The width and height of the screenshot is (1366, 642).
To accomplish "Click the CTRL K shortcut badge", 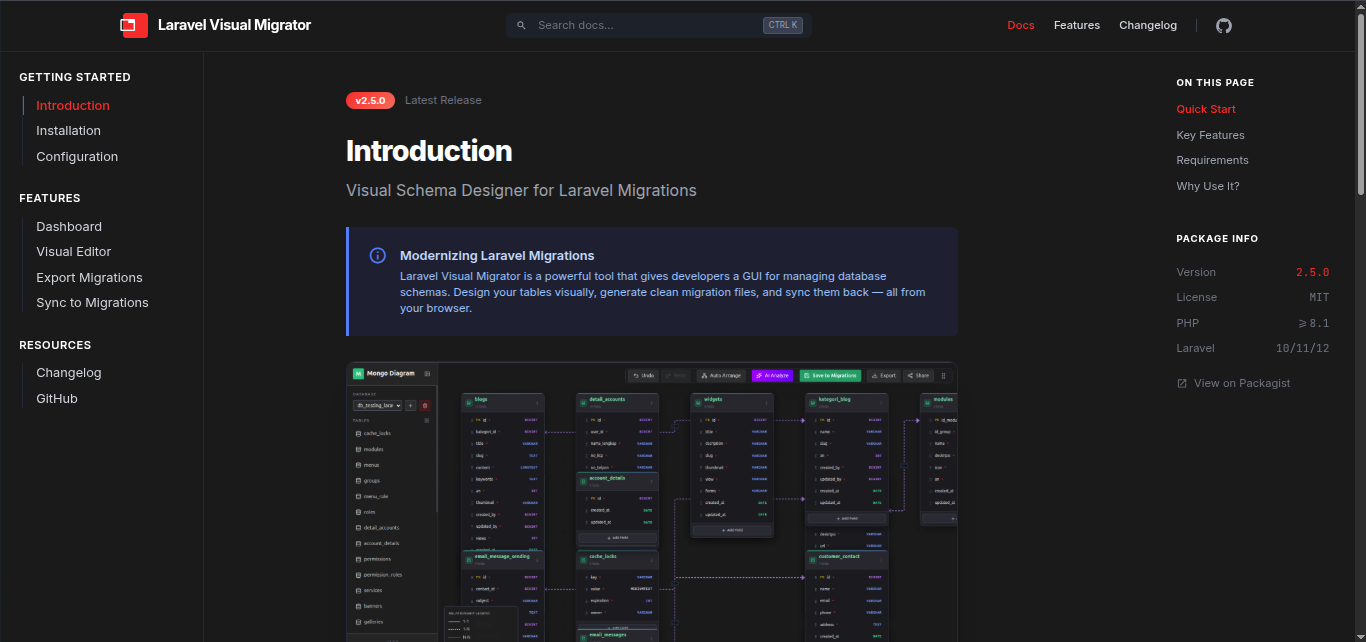I will pyautogui.click(x=783, y=25).
